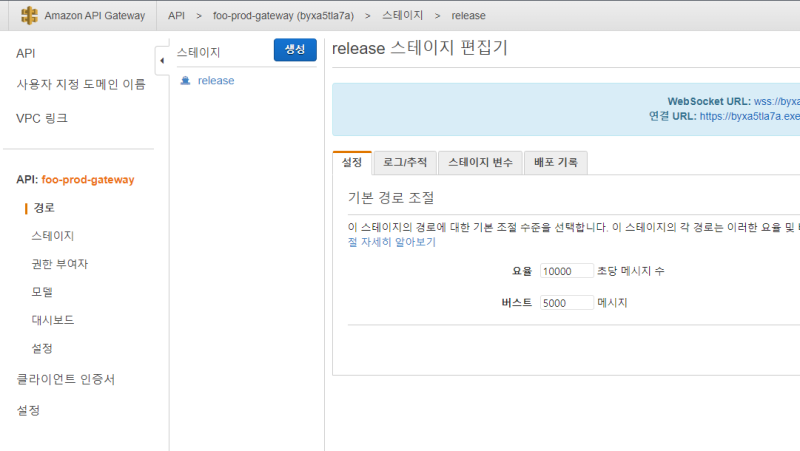Open 대시보드 in sidebar

[53, 320]
